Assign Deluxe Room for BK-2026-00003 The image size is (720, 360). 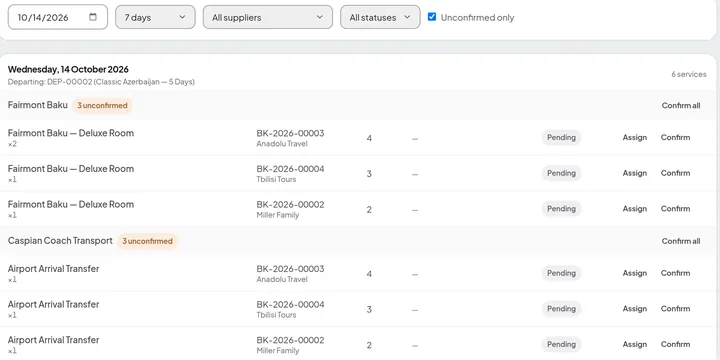click(x=635, y=137)
